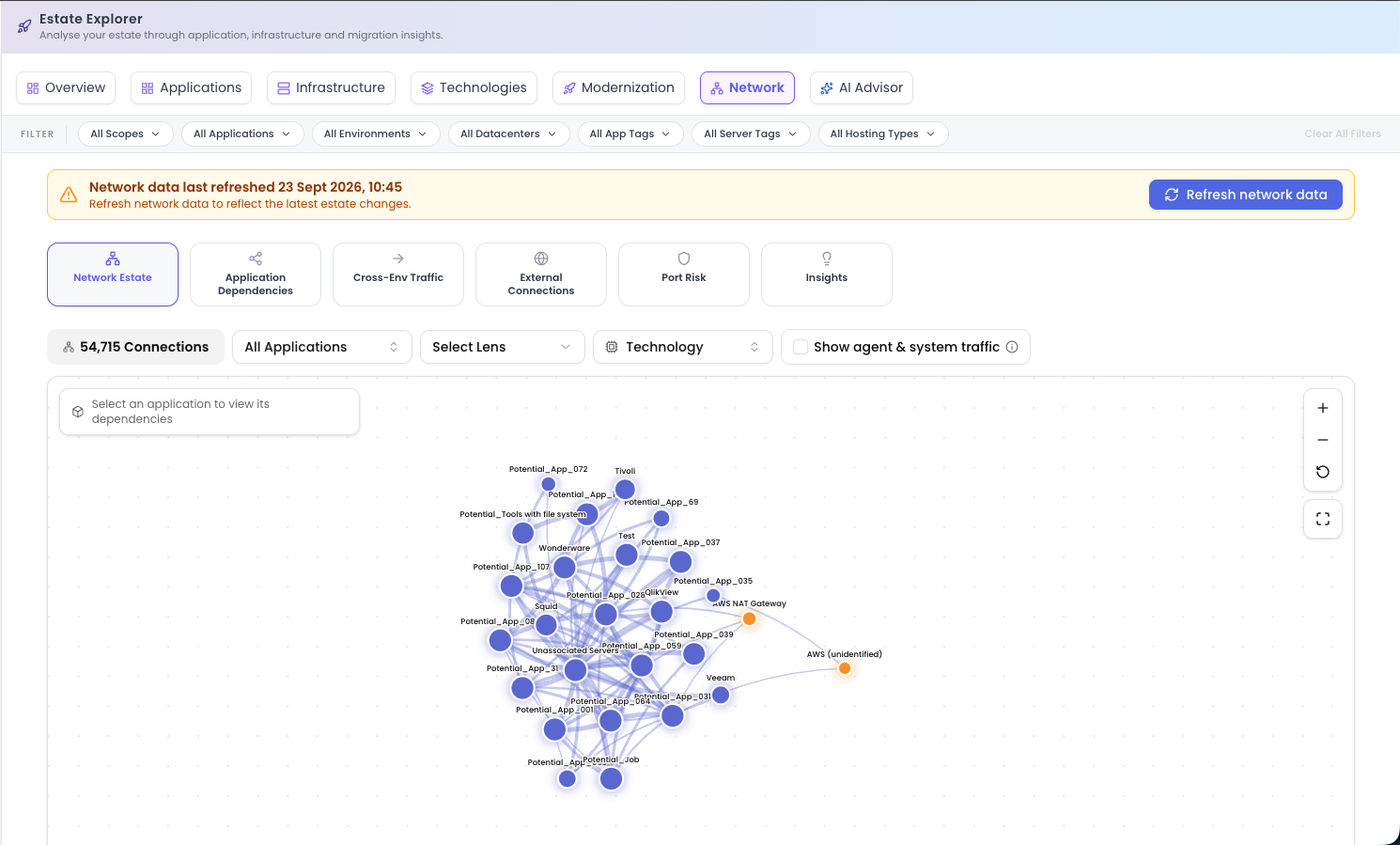Reset the network graph view
The image size is (1400, 845).
(x=1323, y=472)
